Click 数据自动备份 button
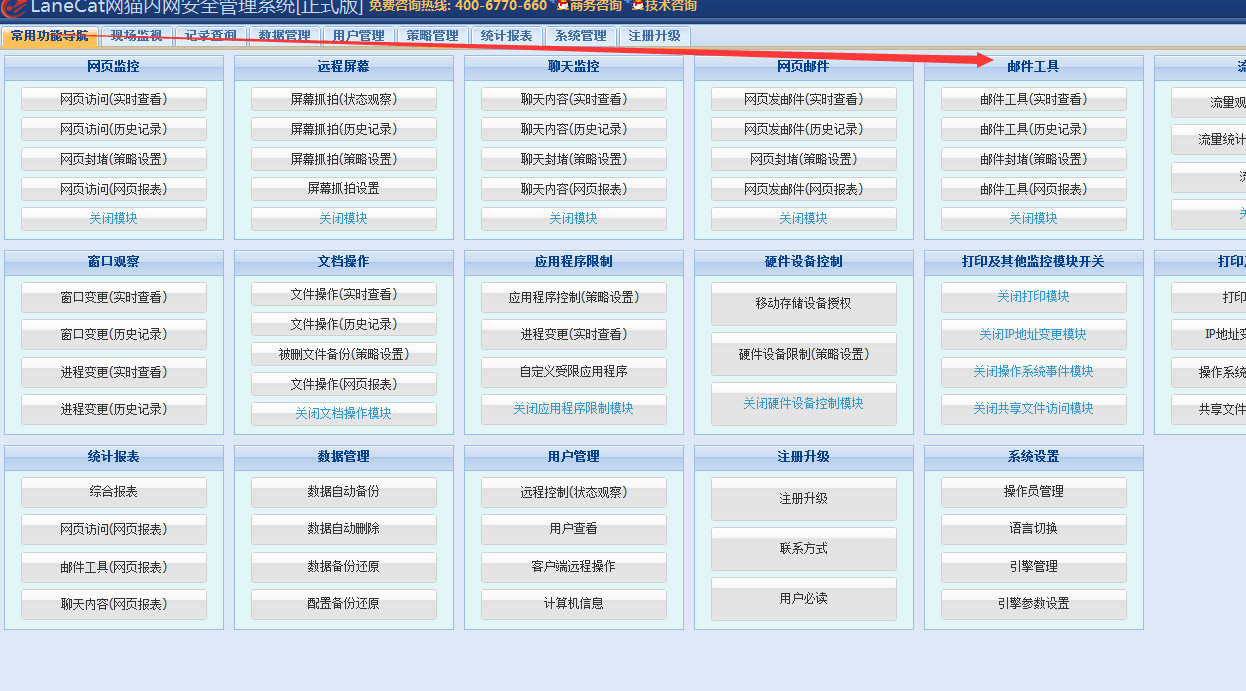This screenshot has width=1246, height=691. (343, 492)
